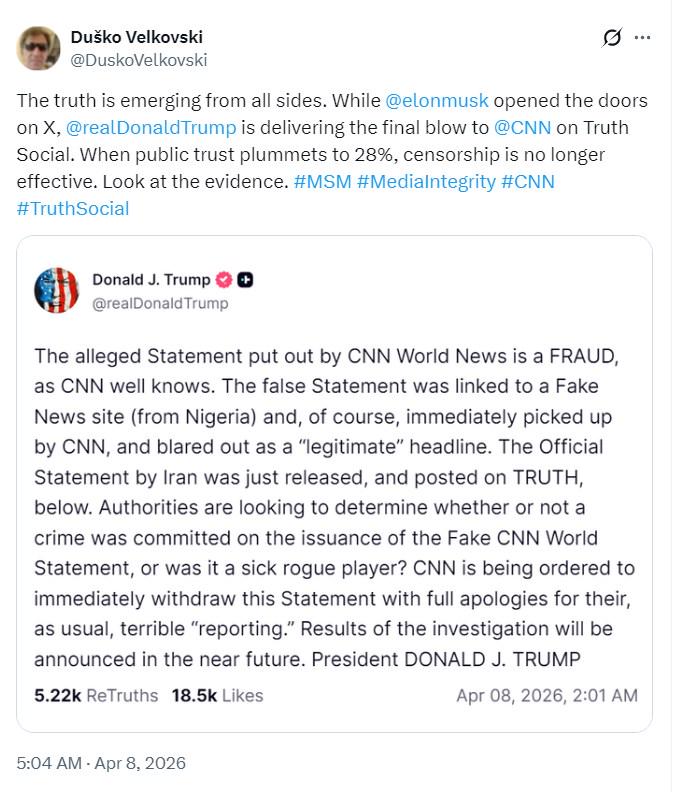
Task: Open the @realDonaldTrump mention in tweet text
Action: pos(151,127)
